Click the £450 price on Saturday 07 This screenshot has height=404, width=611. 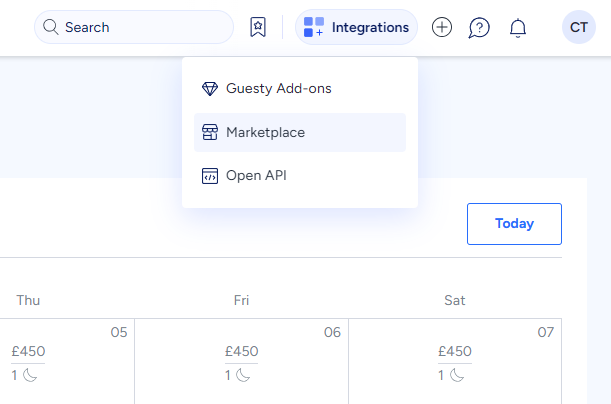[x=455, y=351]
